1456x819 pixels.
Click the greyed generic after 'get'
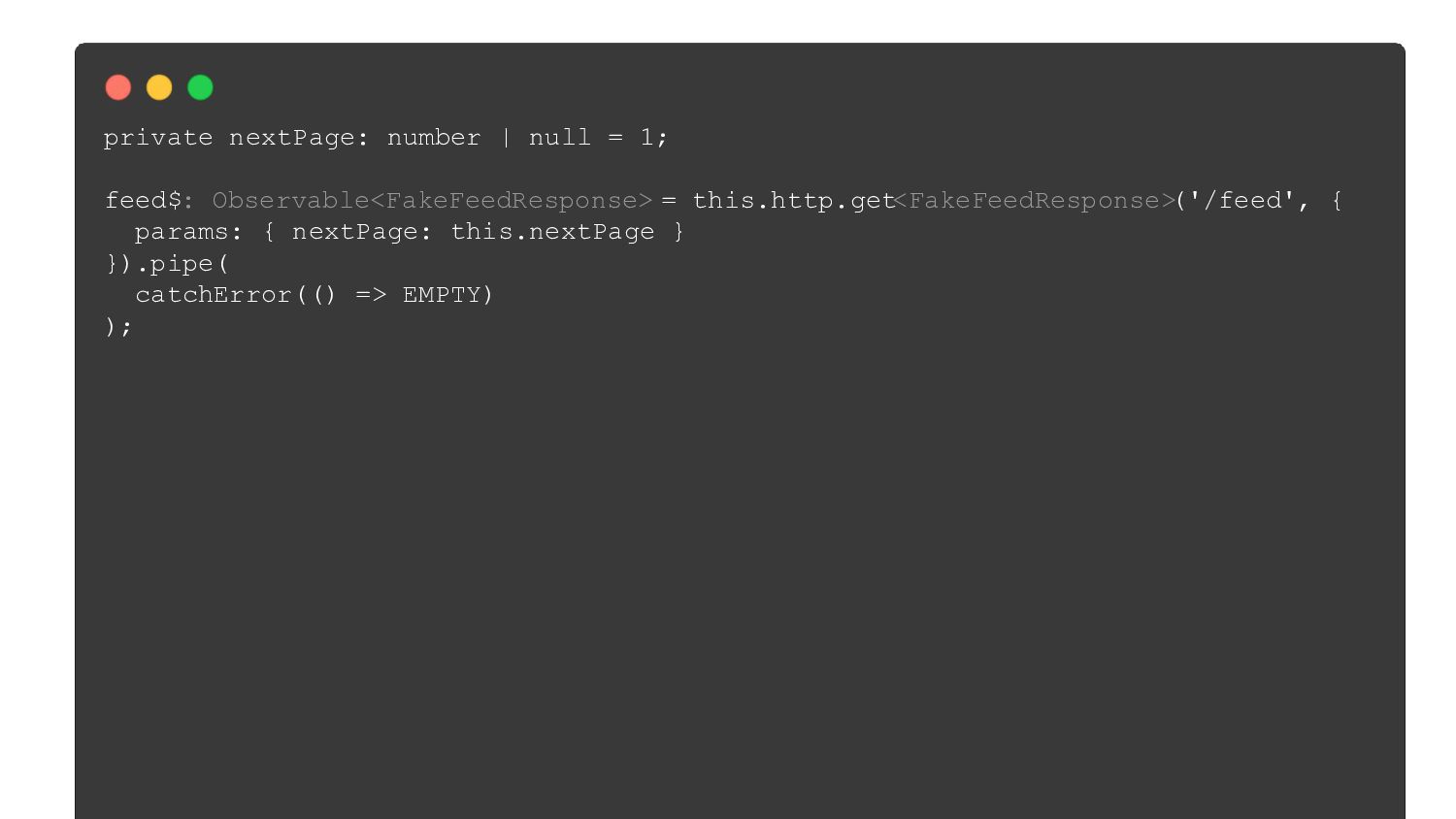coord(1035,201)
